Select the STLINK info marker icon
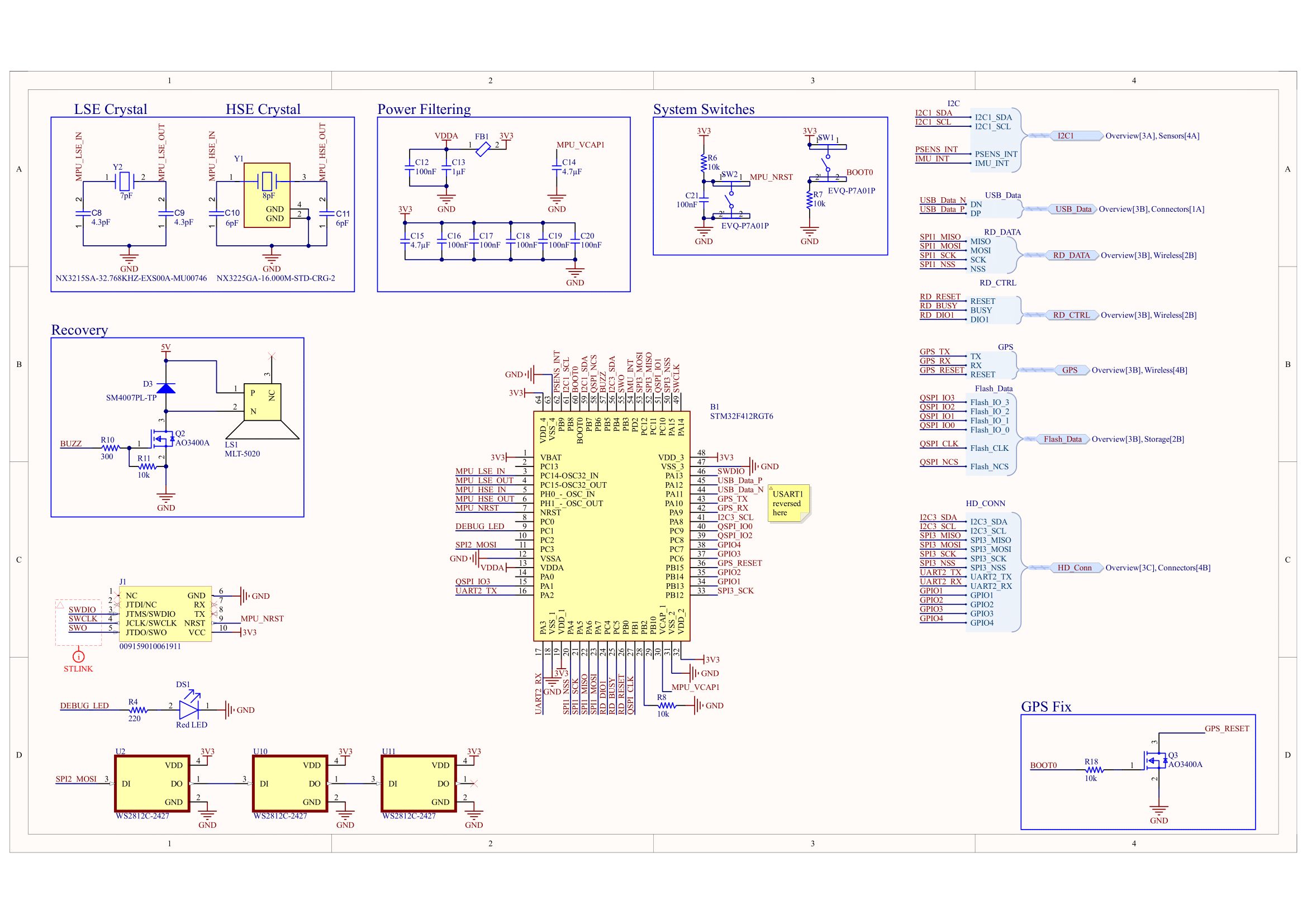Image resolution: width=1307 pixels, height=924 pixels. pos(79,656)
